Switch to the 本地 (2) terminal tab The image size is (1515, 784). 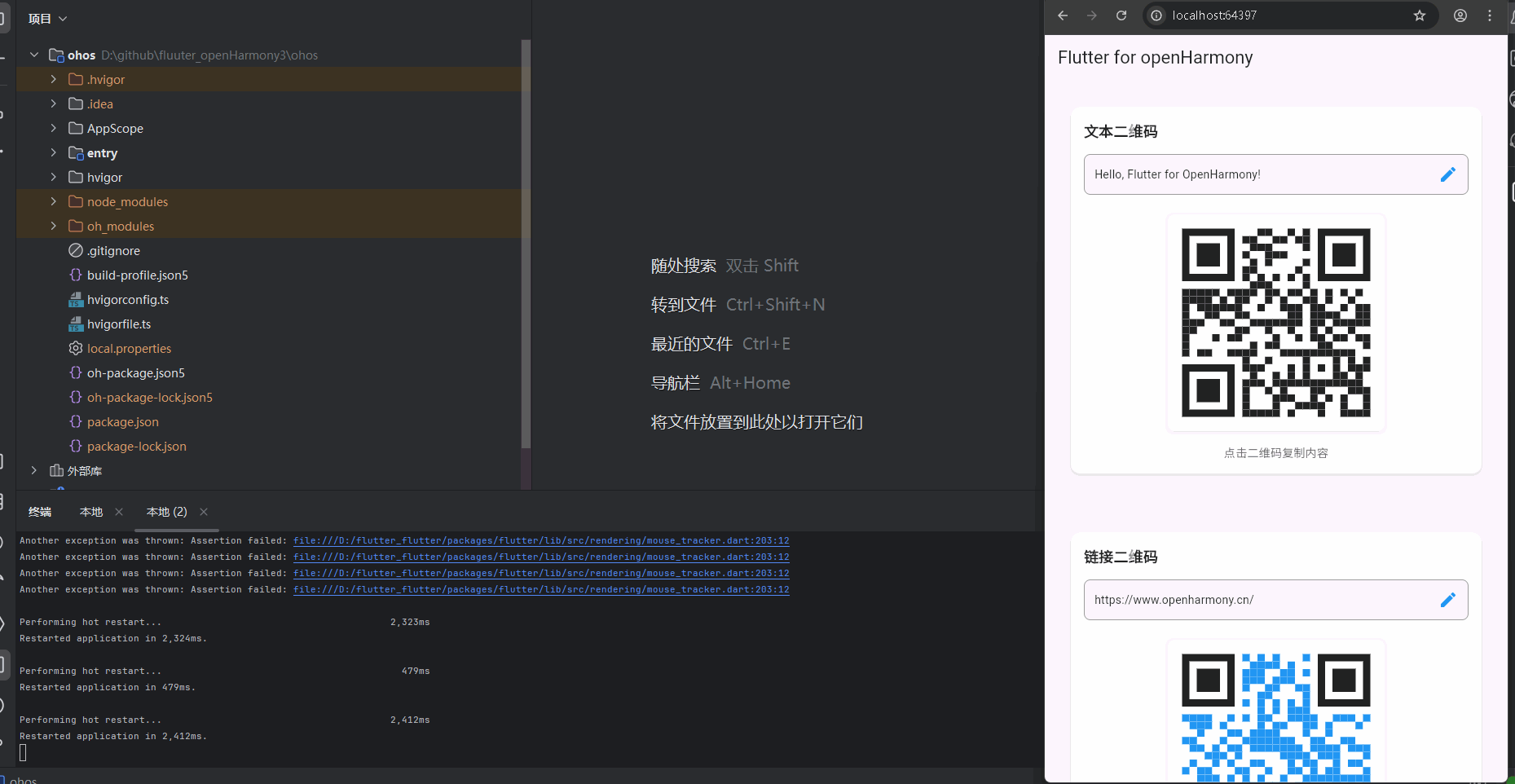167,512
